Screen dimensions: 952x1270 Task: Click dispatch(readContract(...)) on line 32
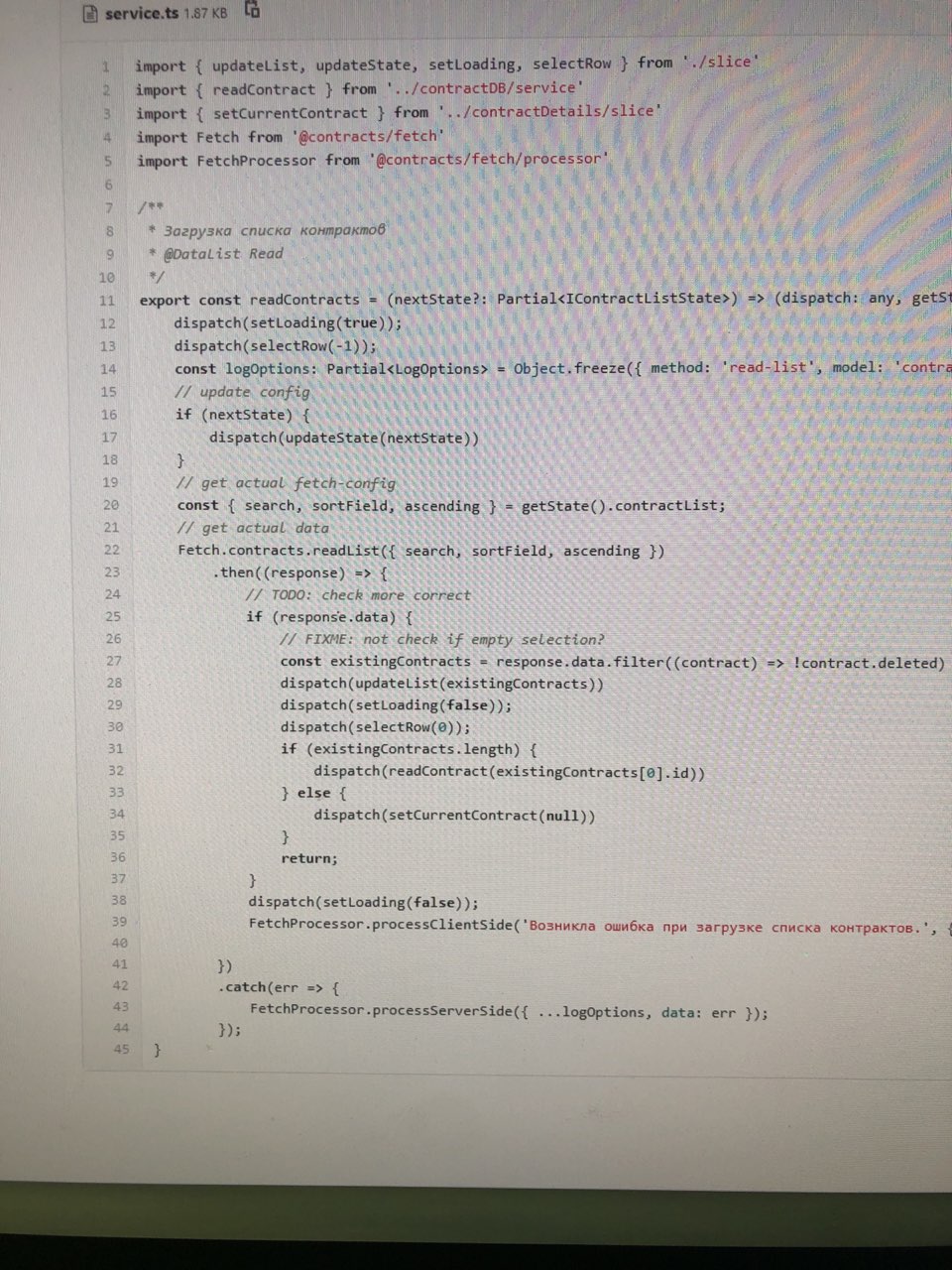(510, 772)
